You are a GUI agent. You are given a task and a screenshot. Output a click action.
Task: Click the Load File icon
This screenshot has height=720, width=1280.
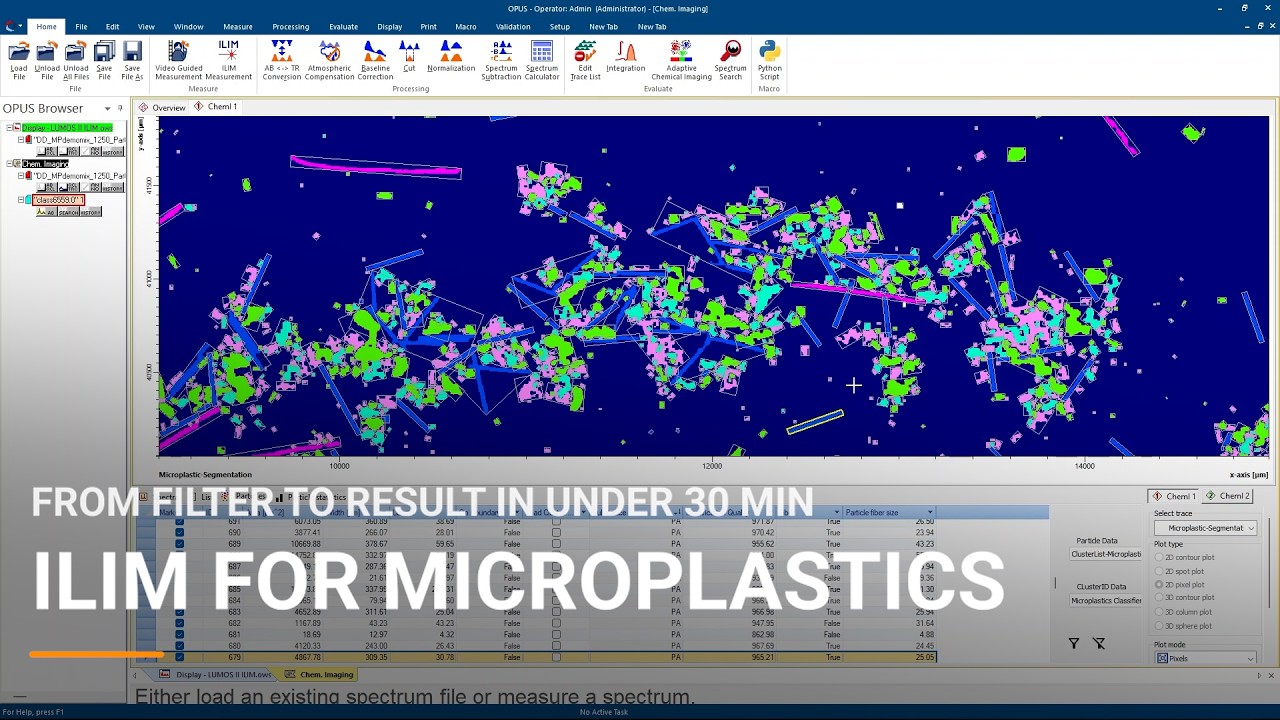coord(19,61)
